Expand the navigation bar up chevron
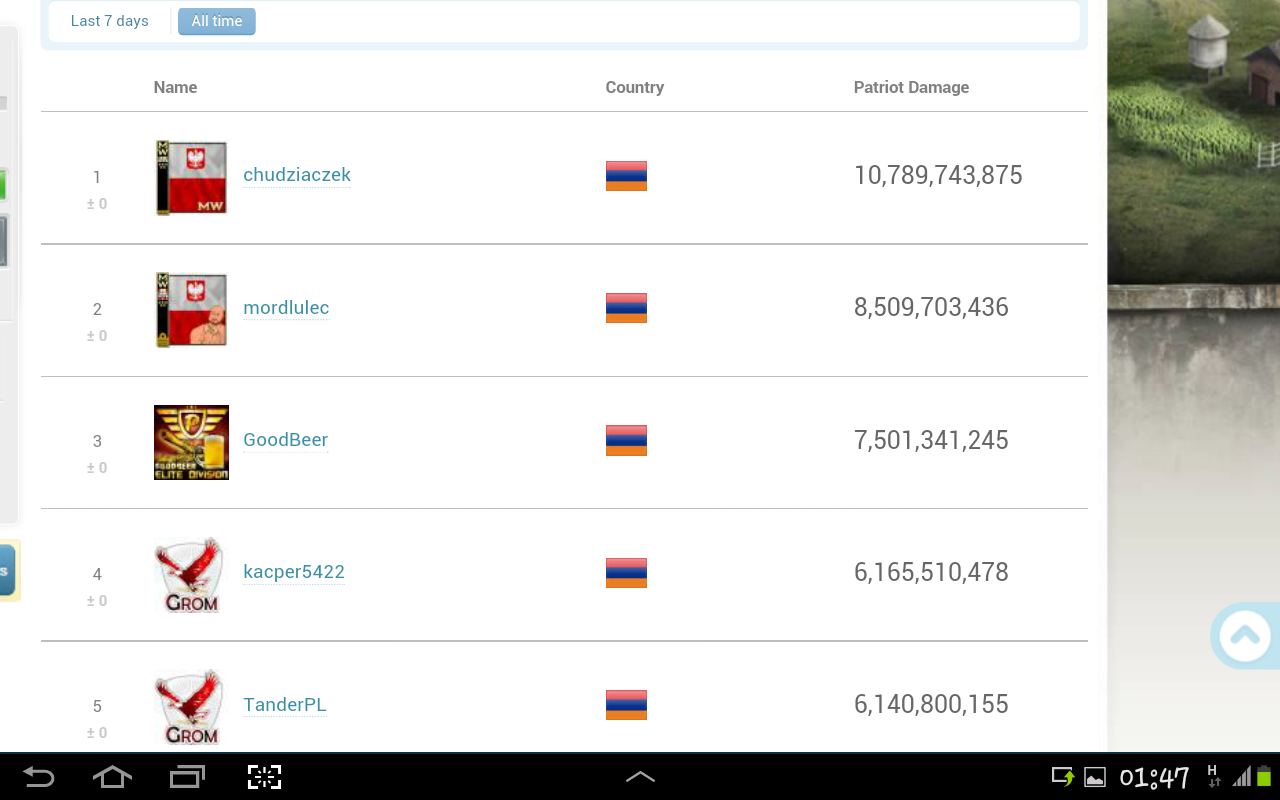The height and width of the screenshot is (800, 1280). tap(640, 777)
